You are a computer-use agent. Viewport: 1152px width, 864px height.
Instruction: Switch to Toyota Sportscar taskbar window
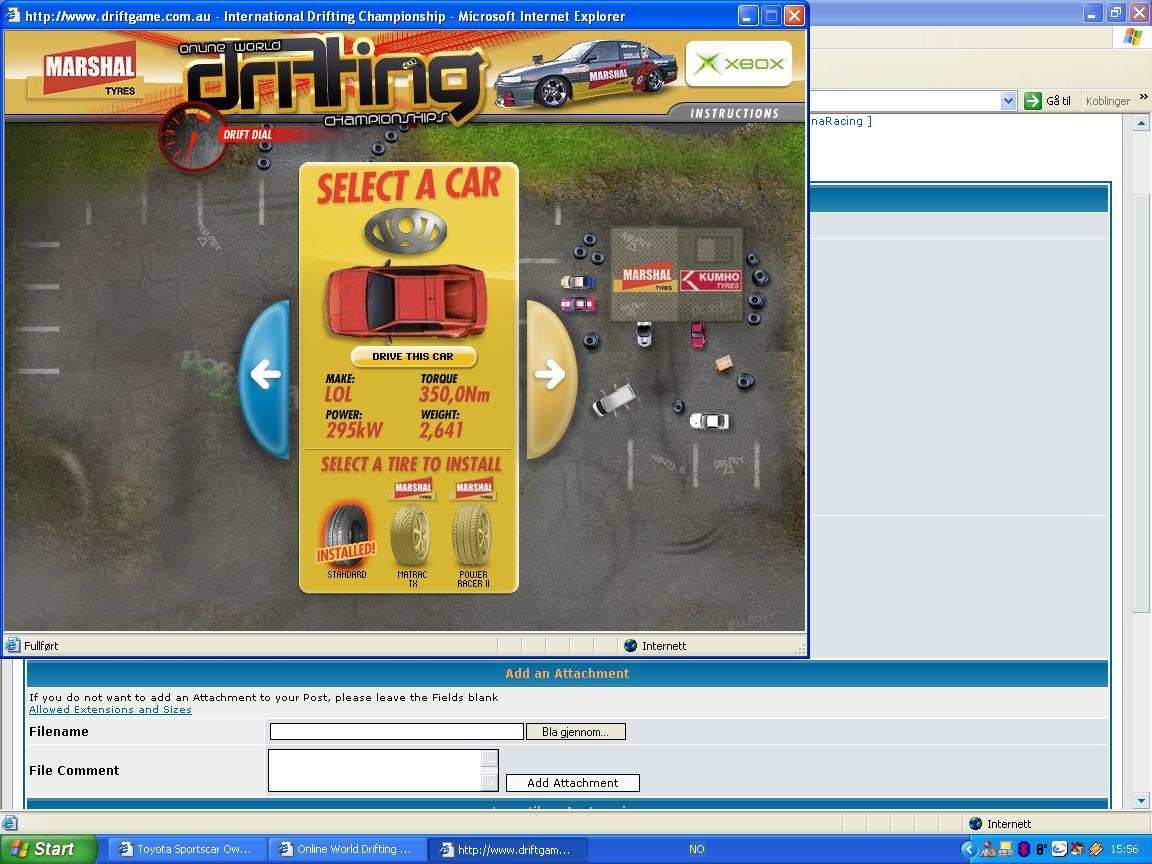click(x=187, y=849)
